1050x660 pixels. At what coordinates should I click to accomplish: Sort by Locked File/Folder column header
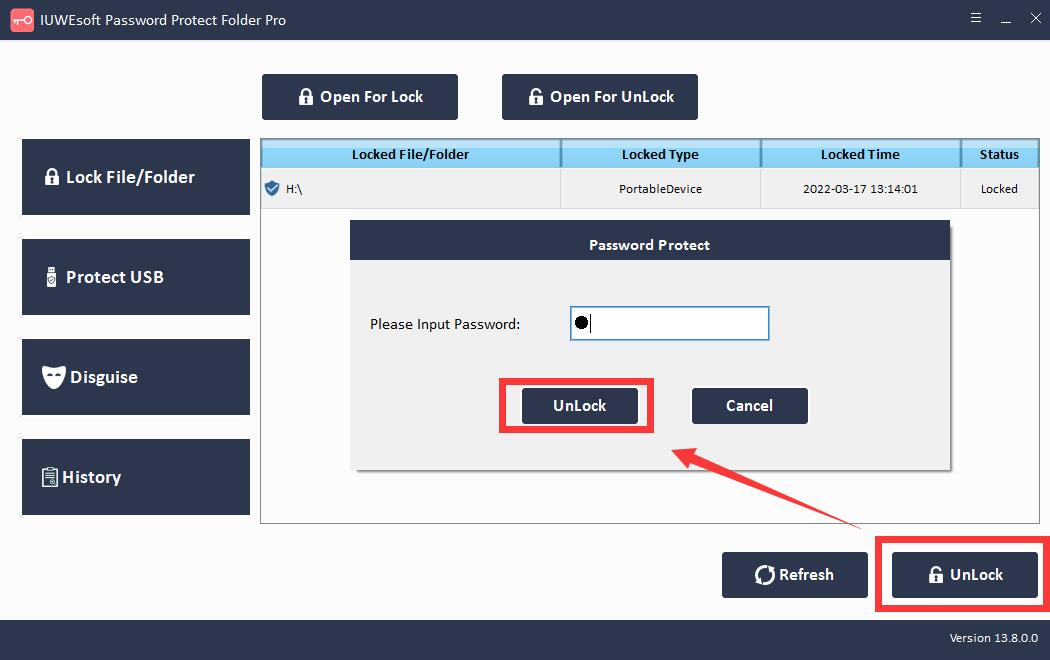pos(410,155)
